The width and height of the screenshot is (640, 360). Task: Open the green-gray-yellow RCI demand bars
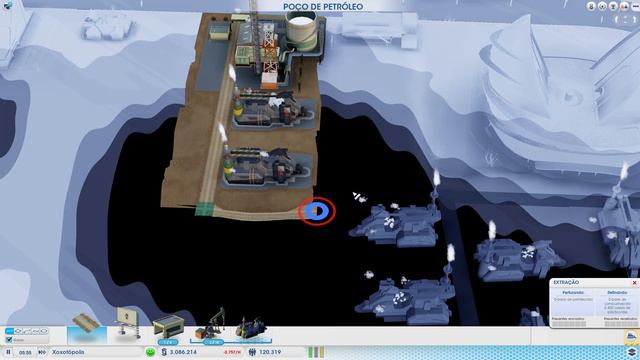316,352
